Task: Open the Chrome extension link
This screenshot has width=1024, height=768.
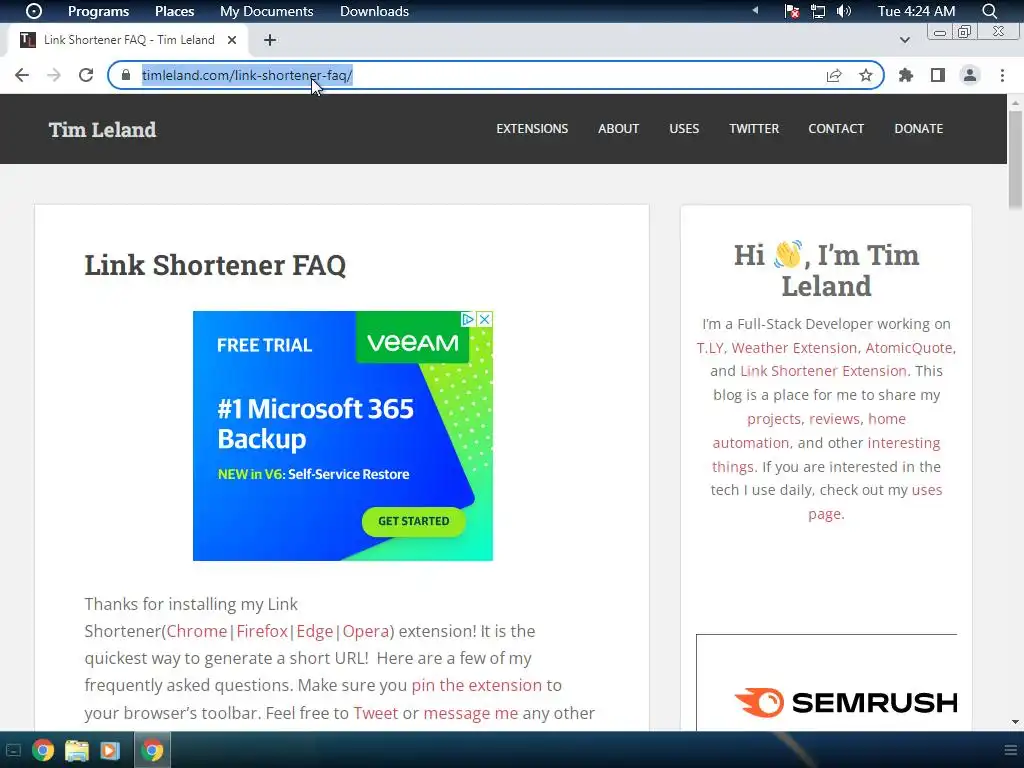Action: coord(197,631)
